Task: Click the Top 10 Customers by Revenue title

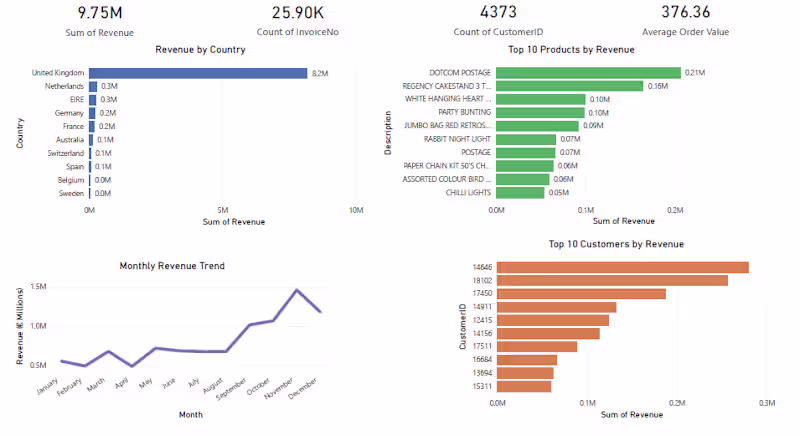Action: point(616,244)
